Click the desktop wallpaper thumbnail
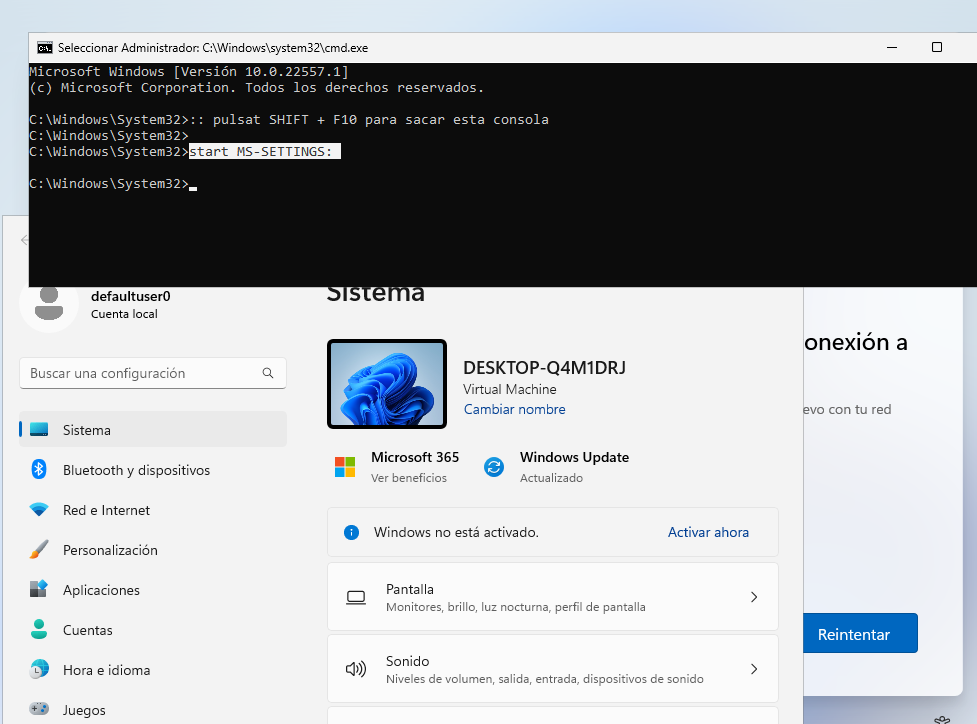The width and height of the screenshot is (977, 724). [387, 385]
